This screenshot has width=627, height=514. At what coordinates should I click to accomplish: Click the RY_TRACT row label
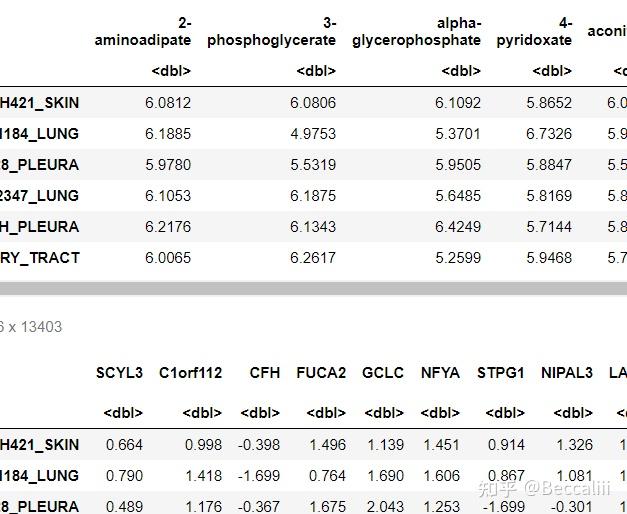[40, 258]
